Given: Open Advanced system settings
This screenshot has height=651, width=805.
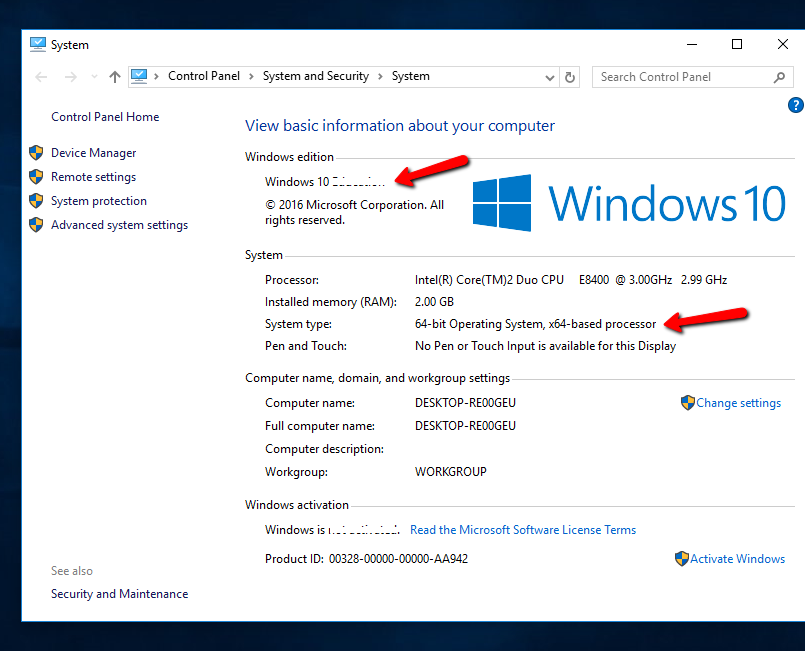Looking at the screenshot, I should (120, 225).
